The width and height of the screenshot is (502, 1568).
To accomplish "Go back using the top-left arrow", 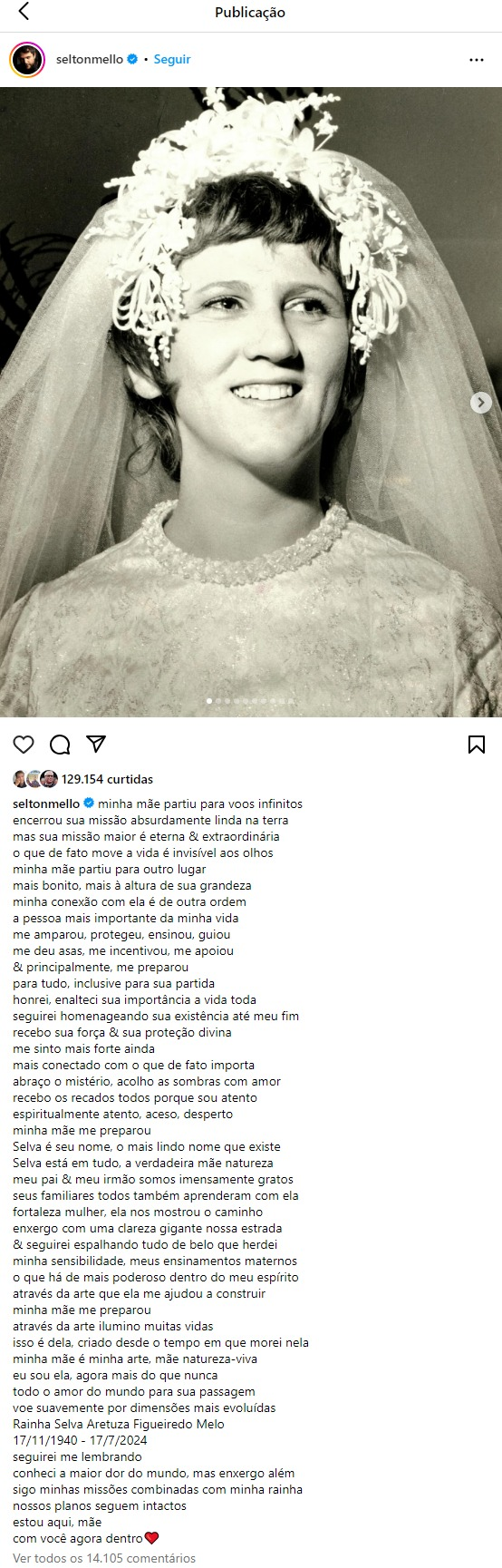I will (24, 12).
